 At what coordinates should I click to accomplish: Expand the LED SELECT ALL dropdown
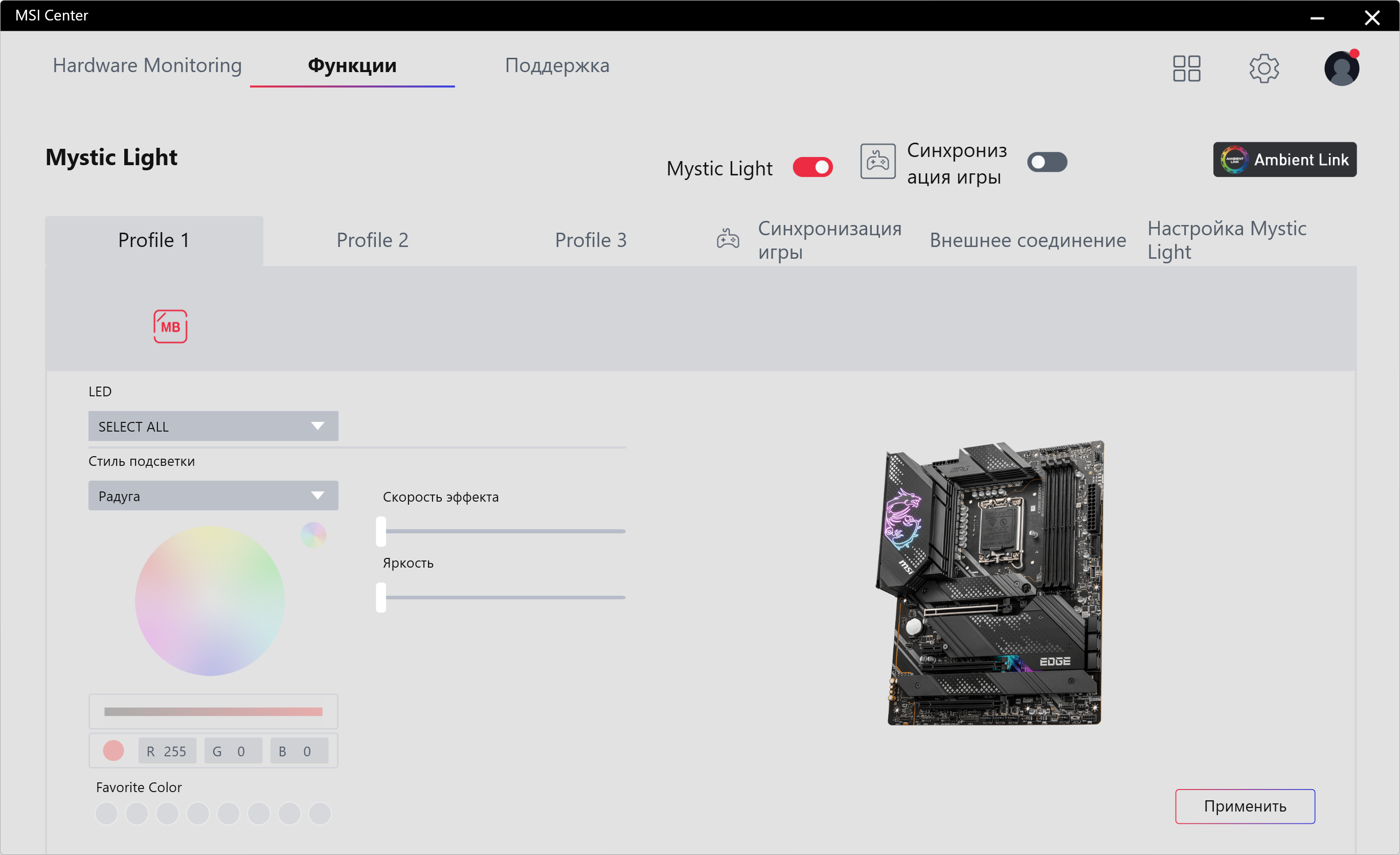[x=213, y=426]
